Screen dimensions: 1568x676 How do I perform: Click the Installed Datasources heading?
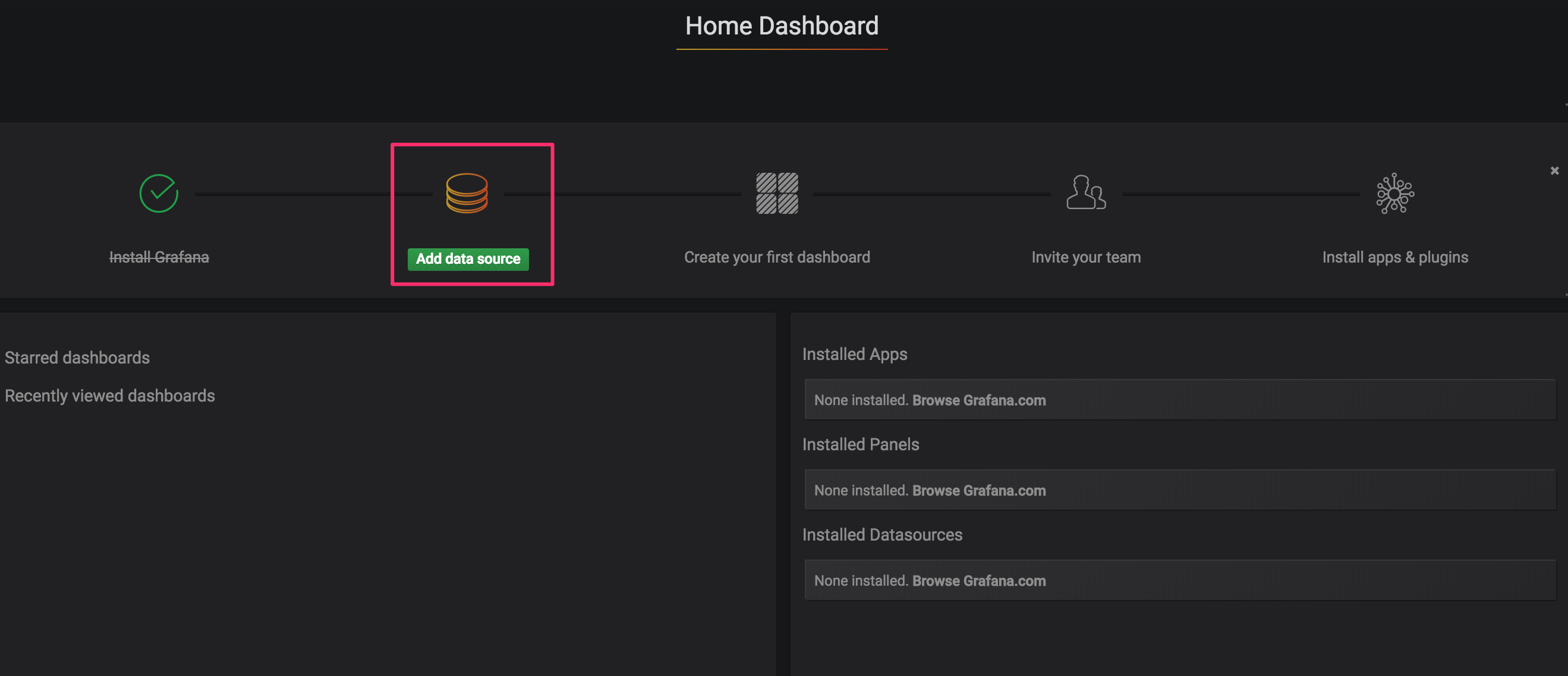882,535
